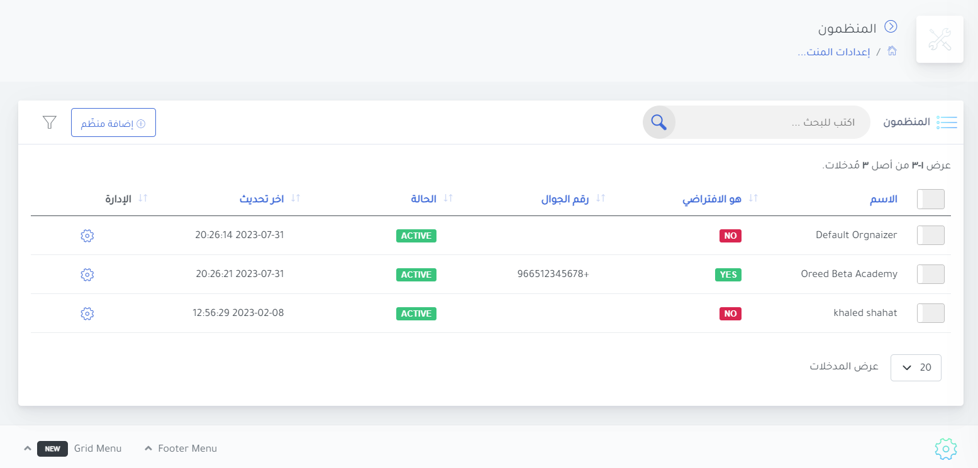Click the filter funnel icon

coord(49,122)
